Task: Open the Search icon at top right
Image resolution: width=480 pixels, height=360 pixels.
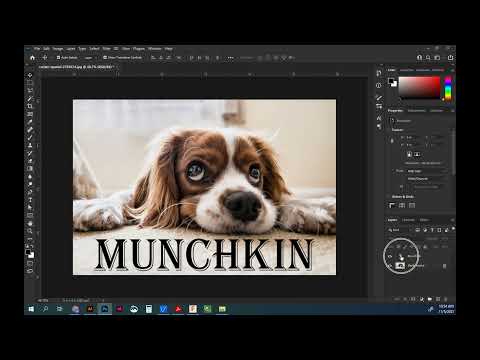Action: click(428, 58)
